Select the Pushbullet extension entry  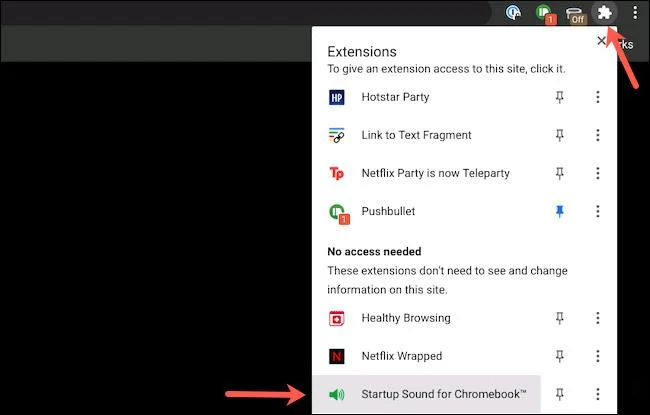(427, 211)
